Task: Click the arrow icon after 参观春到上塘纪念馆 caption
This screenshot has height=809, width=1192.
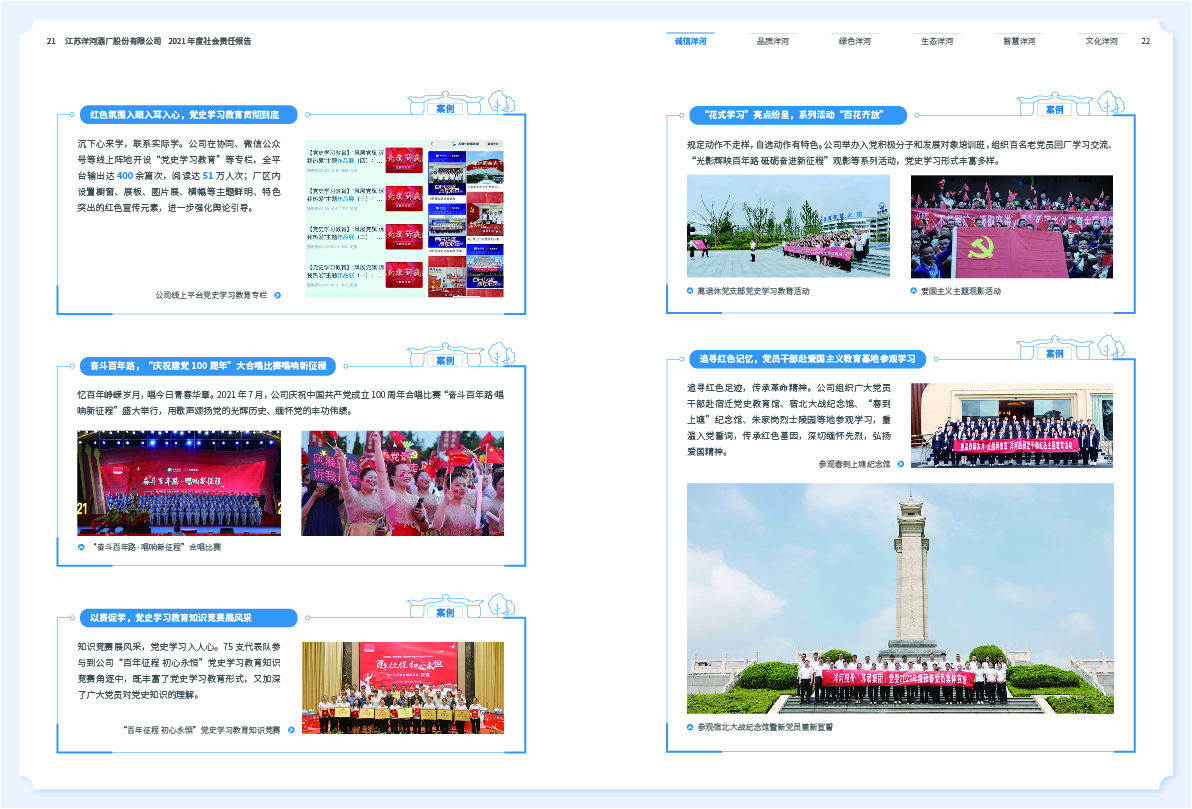Action: [x=901, y=464]
